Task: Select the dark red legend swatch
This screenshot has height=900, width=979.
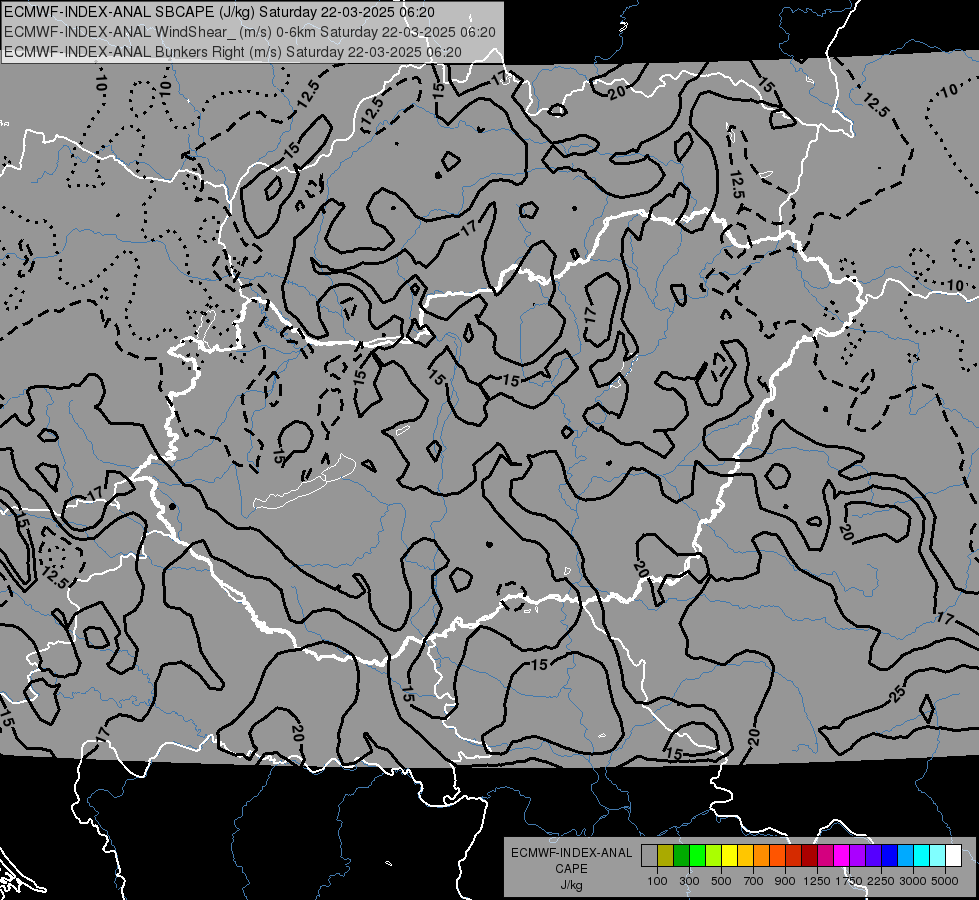Action: pos(809,856)
